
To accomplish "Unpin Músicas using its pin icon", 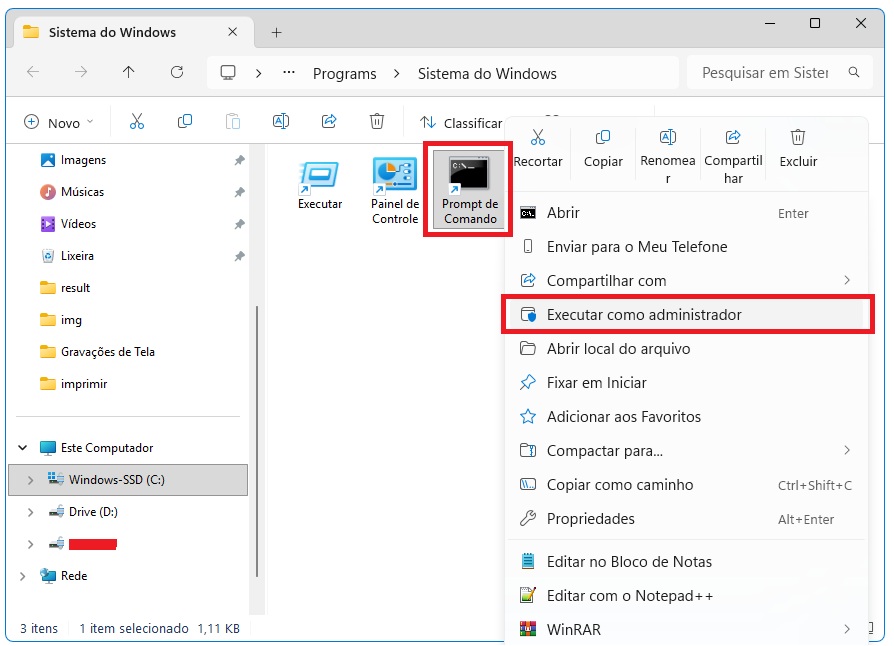I will (239, 192).
